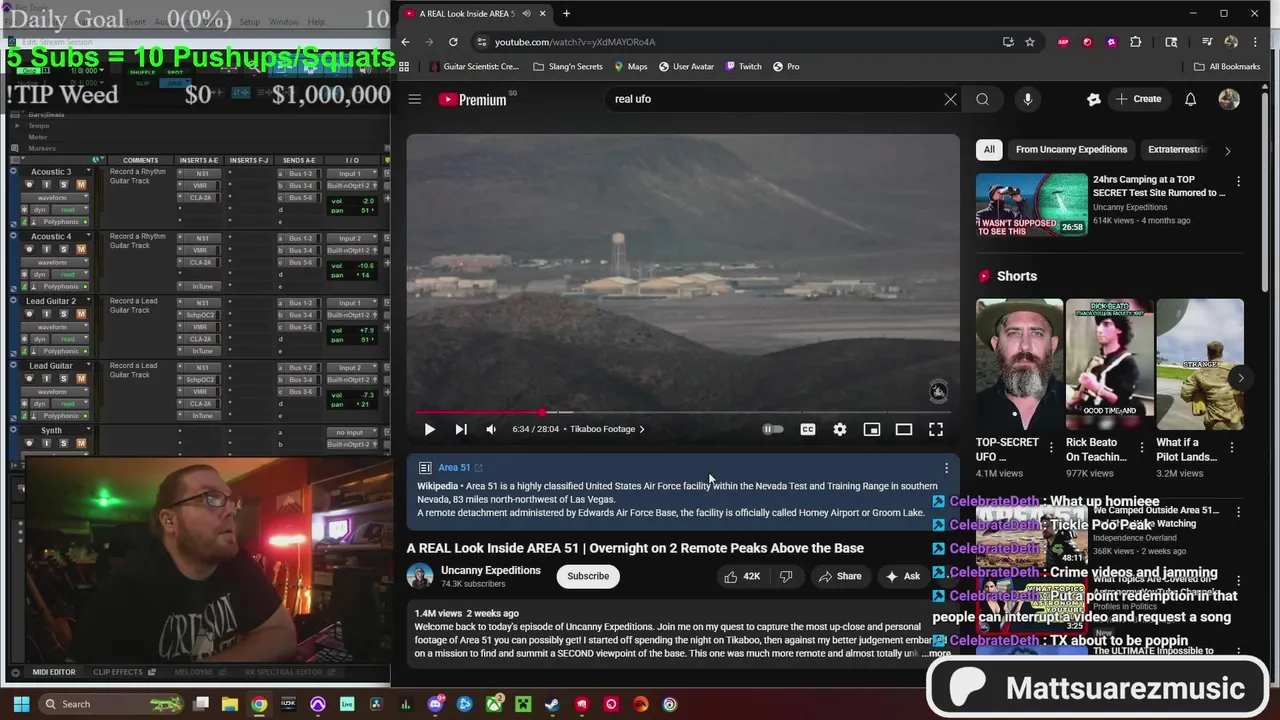Show next Shorts with arrow
Screen dimensions: 1280x720
(x=1240, y=378)
